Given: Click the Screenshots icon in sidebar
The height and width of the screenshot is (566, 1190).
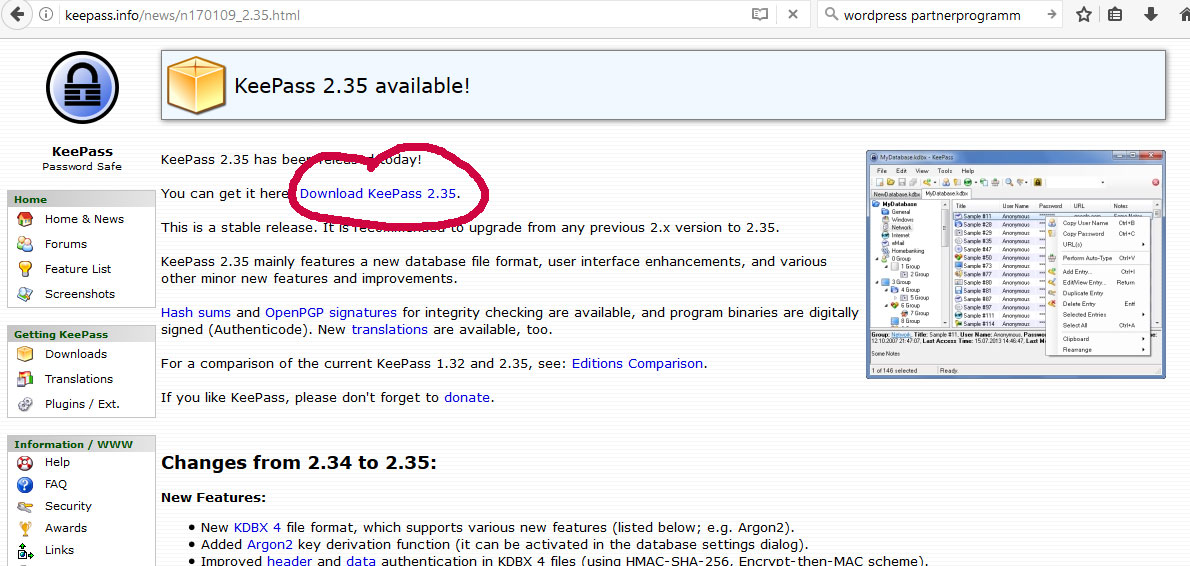Looking at the screenshot, I should pyautogui.click(x=25, y=294).
